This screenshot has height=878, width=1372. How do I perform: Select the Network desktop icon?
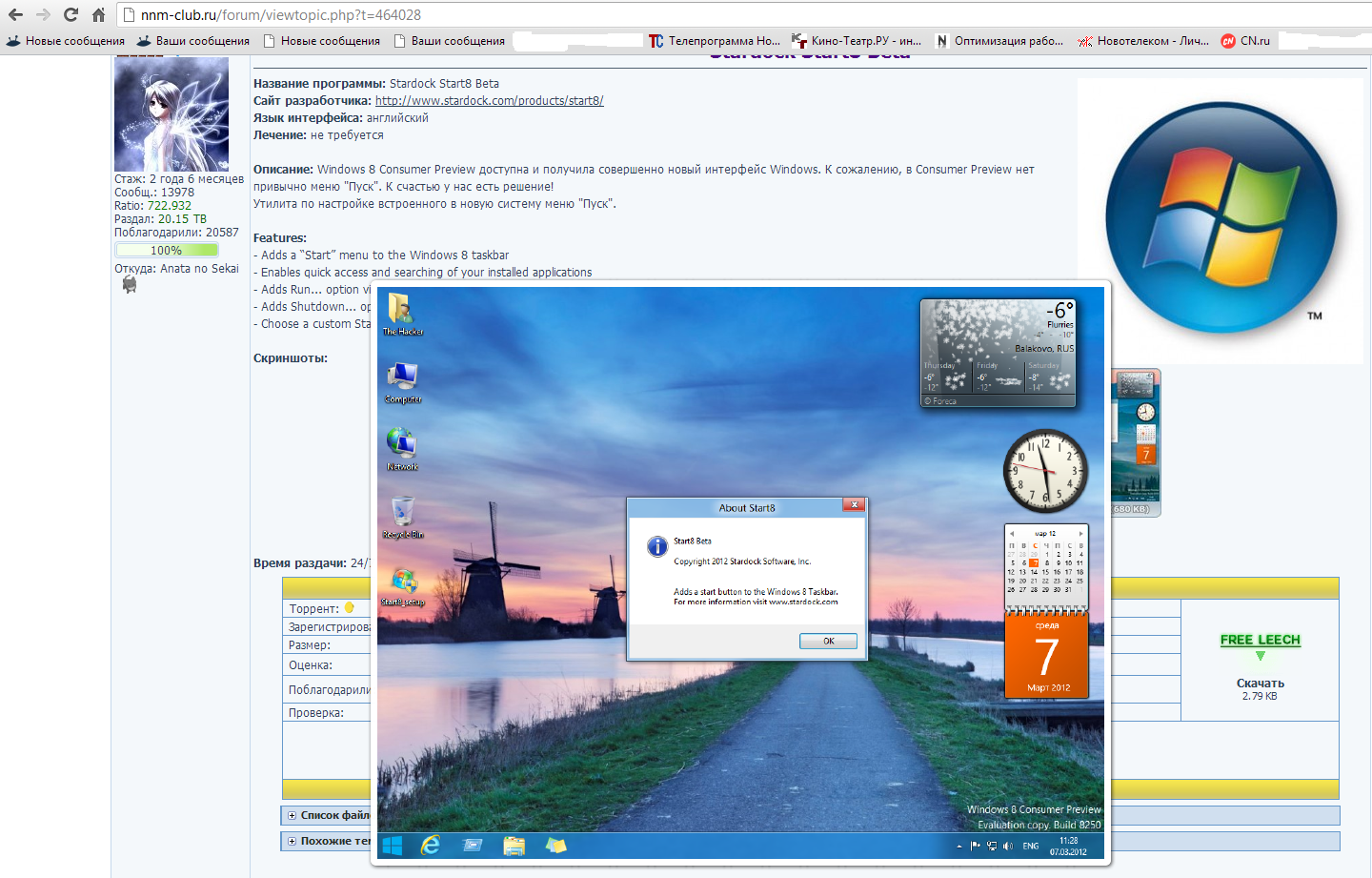(403, 449)
